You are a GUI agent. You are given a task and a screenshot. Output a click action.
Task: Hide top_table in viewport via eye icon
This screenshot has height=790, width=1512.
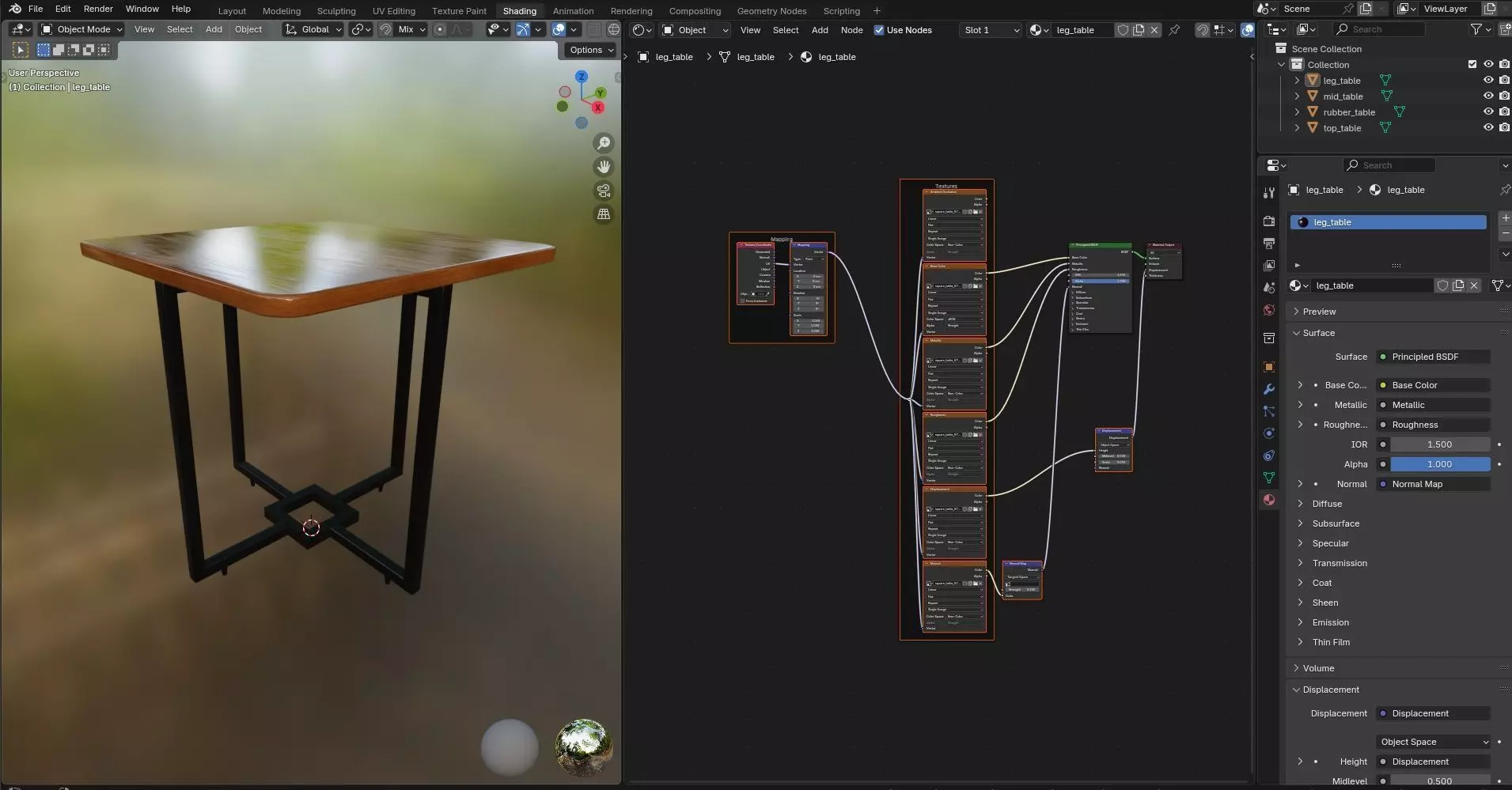pos(1488,128)
